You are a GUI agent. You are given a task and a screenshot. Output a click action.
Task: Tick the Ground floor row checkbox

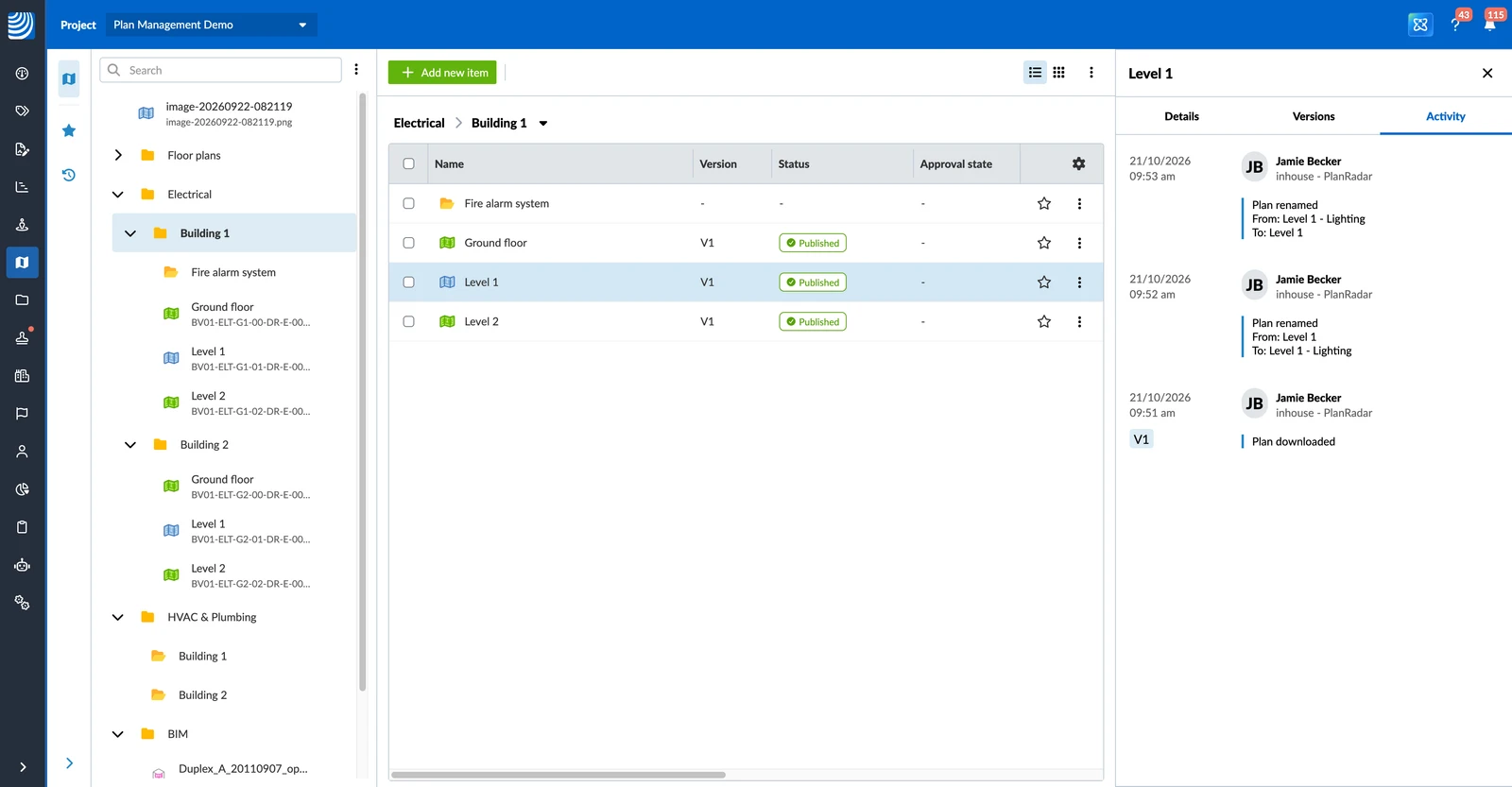(x=409, y=243)
